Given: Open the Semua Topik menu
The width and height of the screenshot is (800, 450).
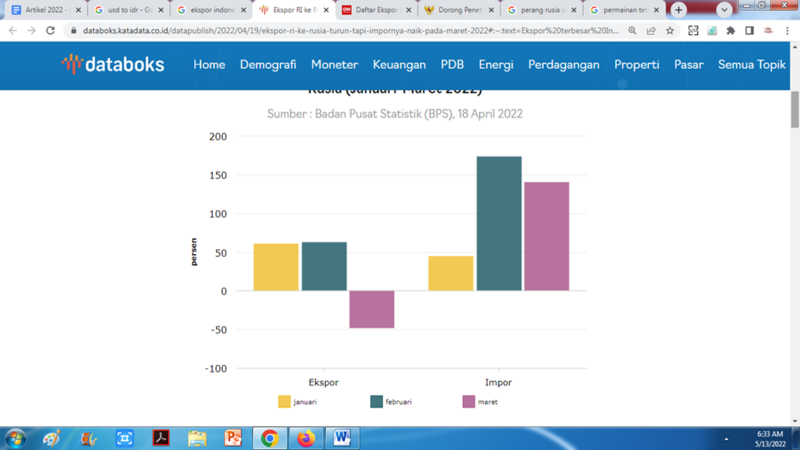Looking at the screenshot, I should [751, 65].
